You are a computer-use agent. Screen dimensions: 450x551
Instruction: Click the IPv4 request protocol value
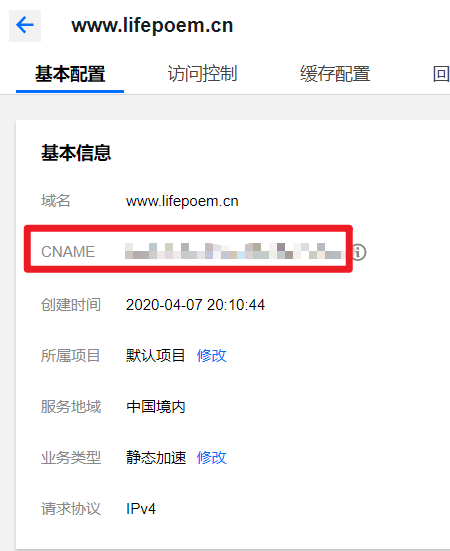pos(141,509)
